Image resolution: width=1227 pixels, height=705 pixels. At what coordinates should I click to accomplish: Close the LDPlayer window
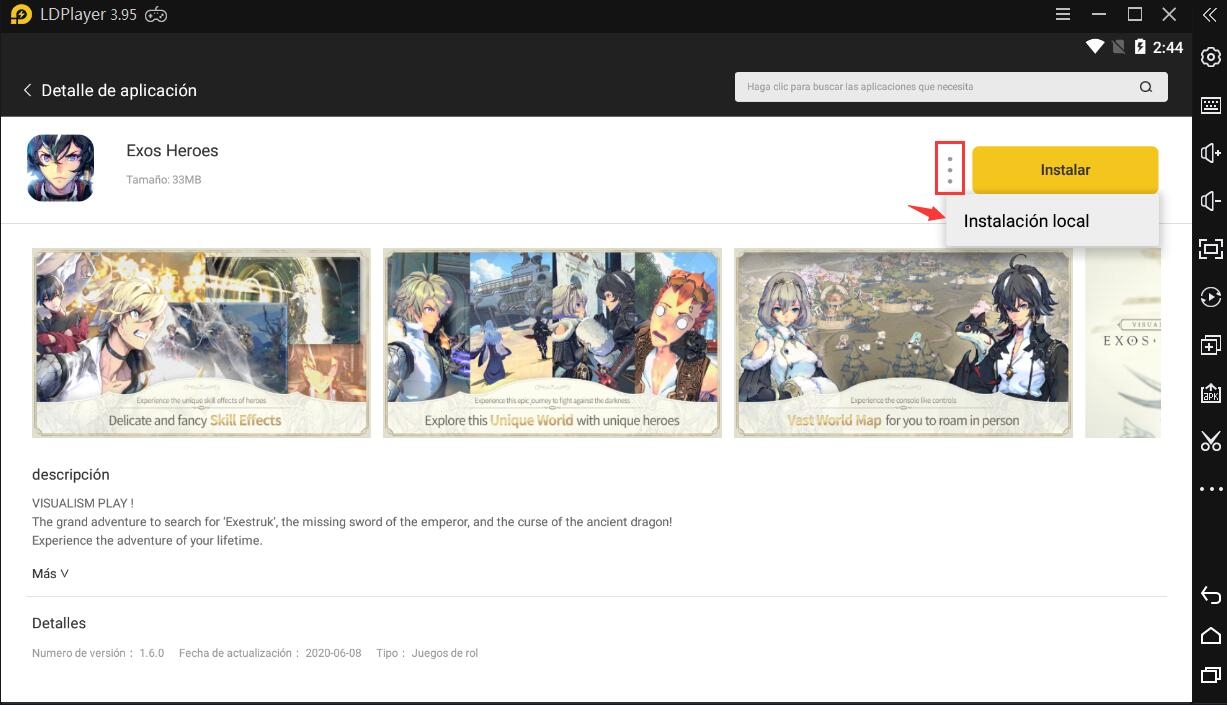tap(1169, 15)
